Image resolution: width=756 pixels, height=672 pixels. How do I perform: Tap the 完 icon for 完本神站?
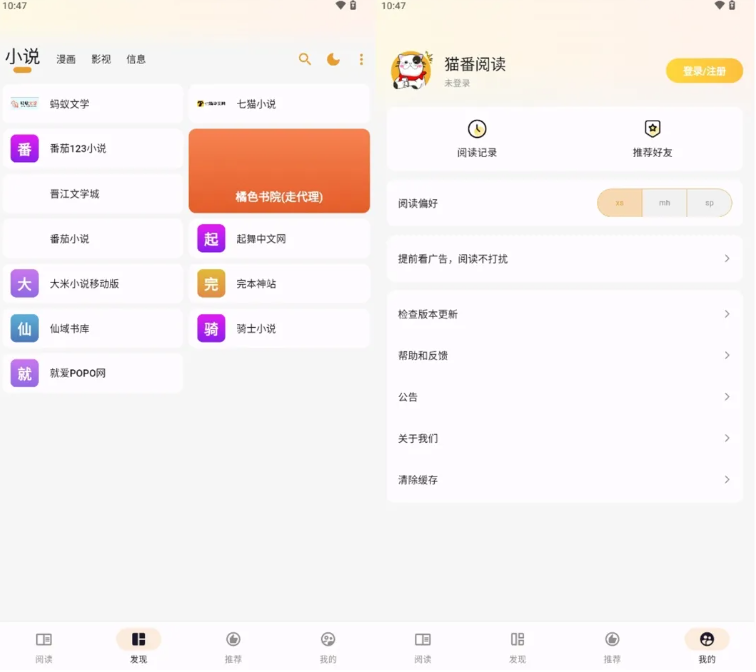coord(211,283)
